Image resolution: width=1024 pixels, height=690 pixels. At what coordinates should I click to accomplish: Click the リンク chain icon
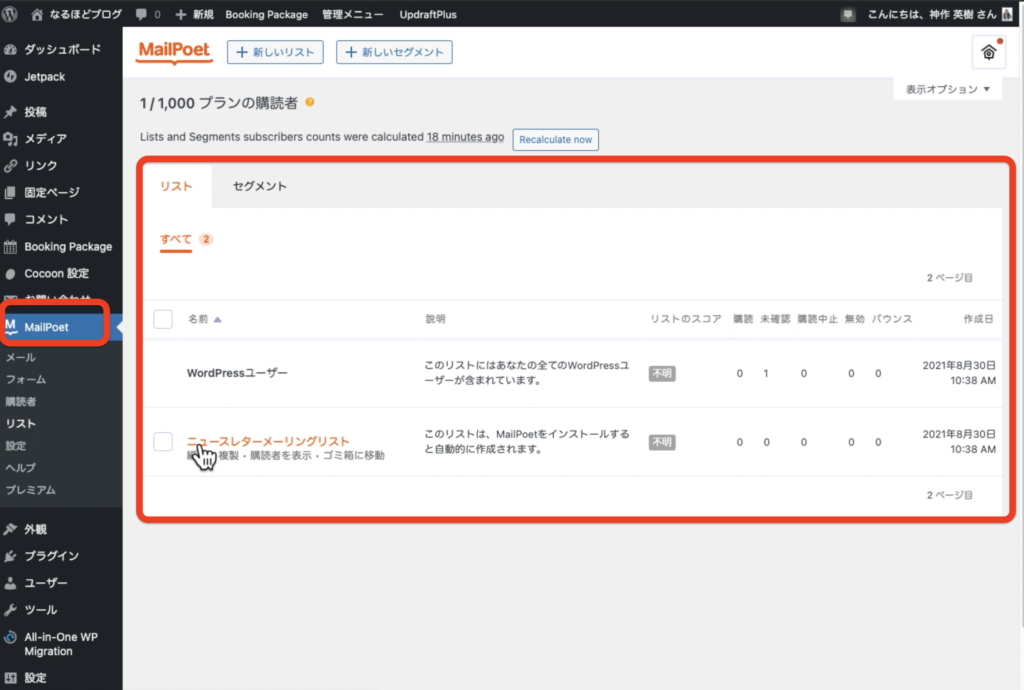click(10, 165)
